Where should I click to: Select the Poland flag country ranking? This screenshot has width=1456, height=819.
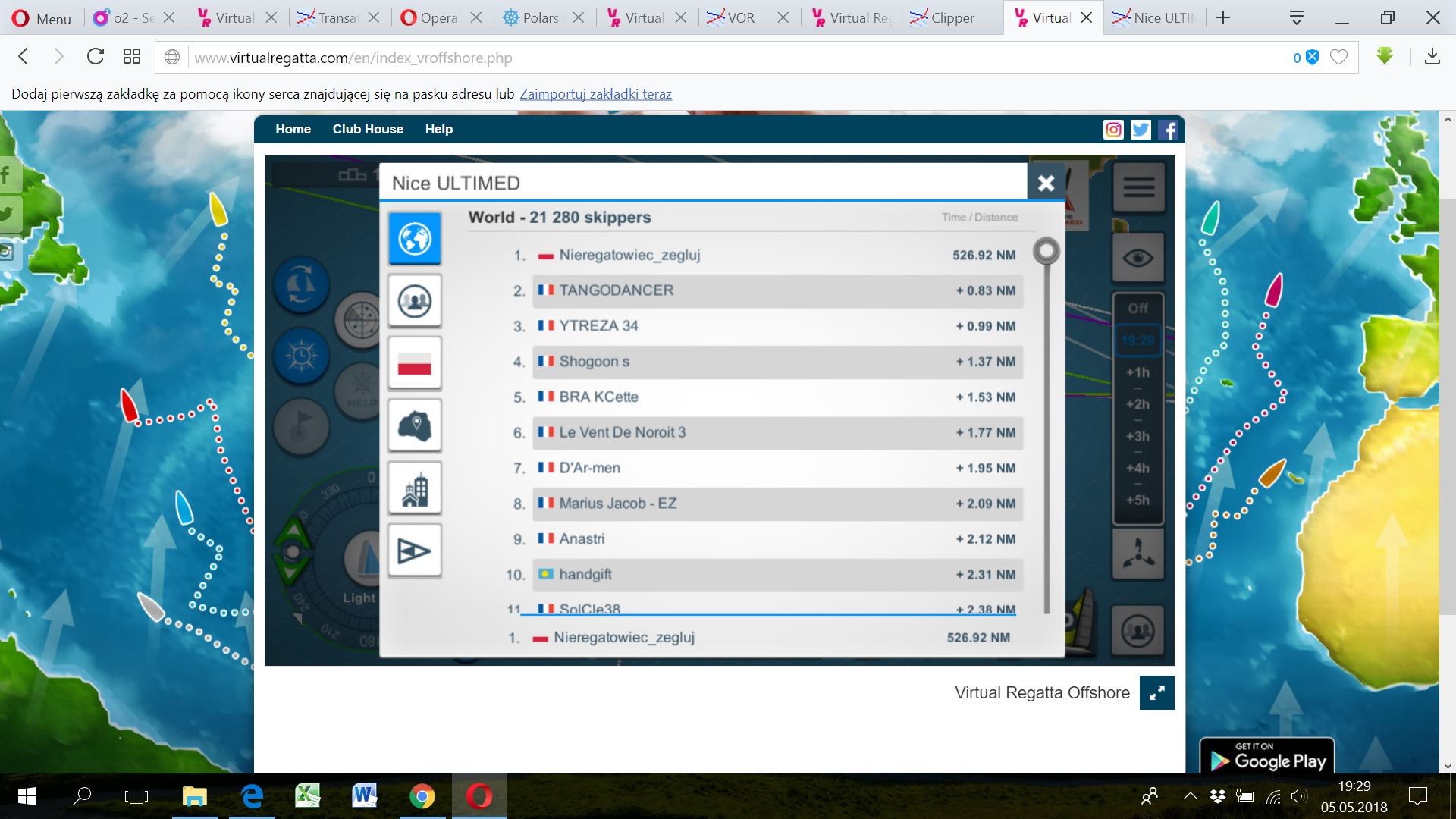(415, 364)
